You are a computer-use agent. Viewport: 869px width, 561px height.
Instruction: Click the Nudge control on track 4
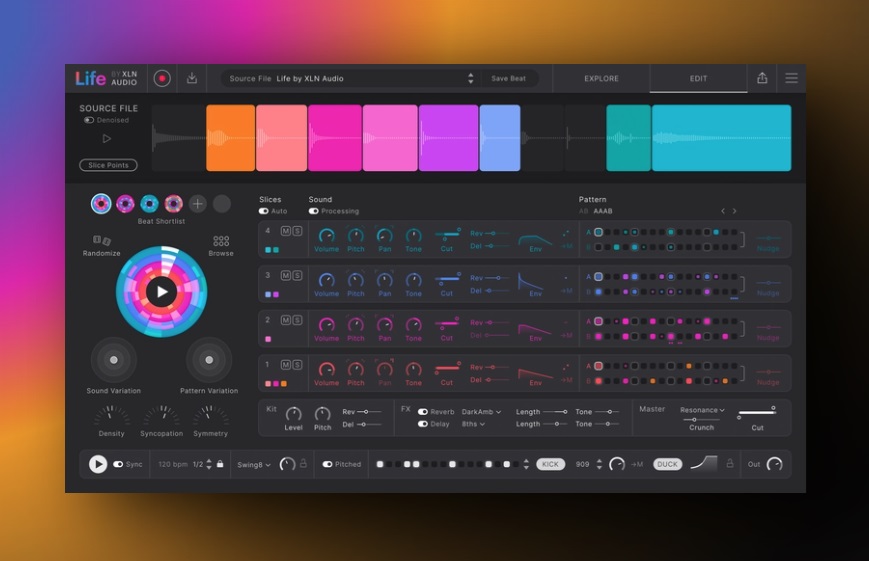[768, 238]
